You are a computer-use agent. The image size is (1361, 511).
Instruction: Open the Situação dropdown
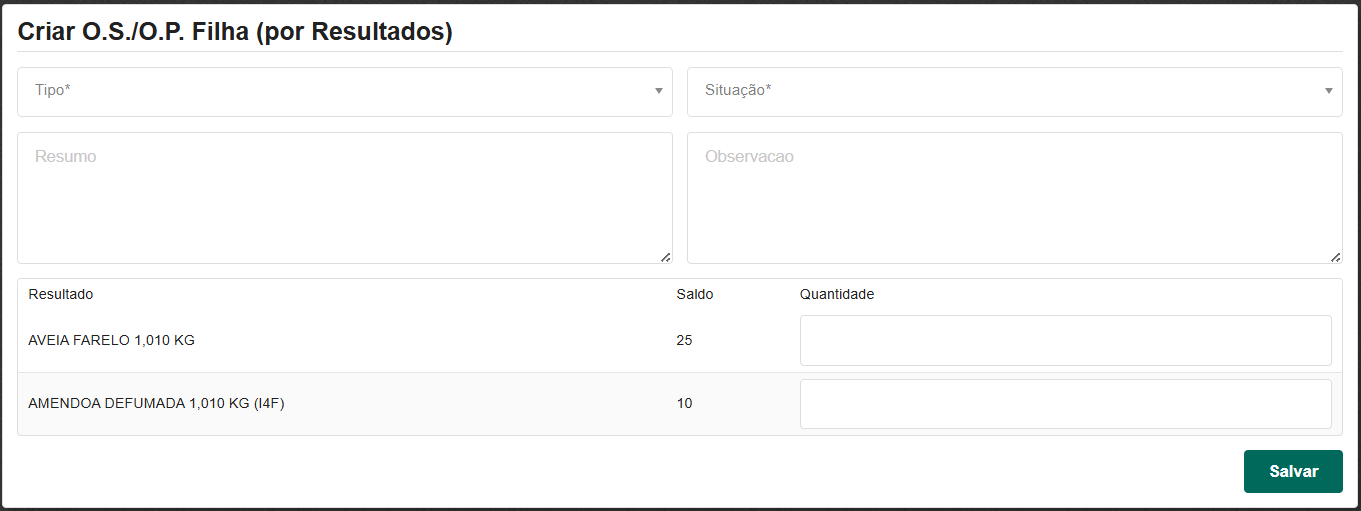tap(1014, 91)
